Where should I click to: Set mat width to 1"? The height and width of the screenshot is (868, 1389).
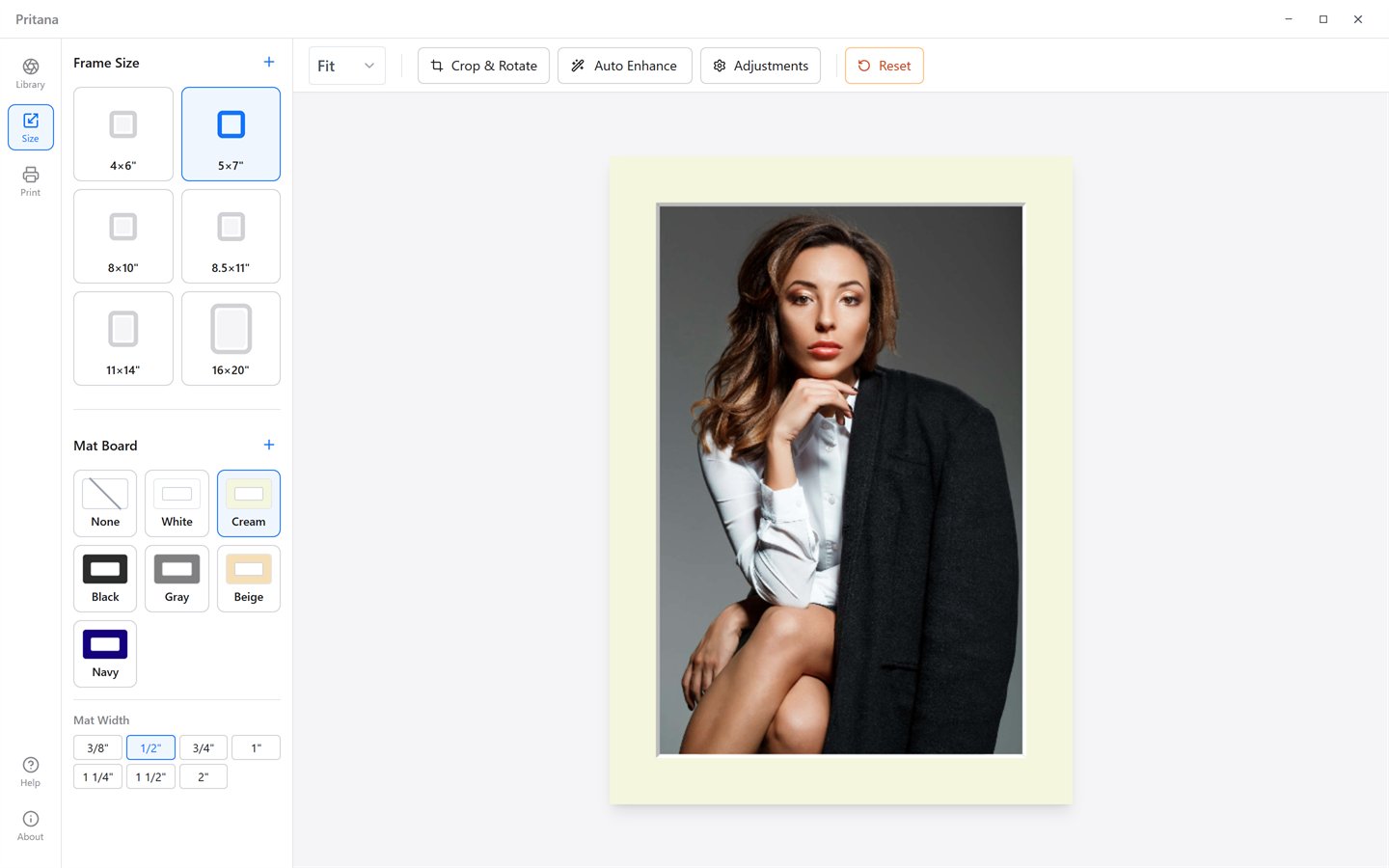(257, 747)
